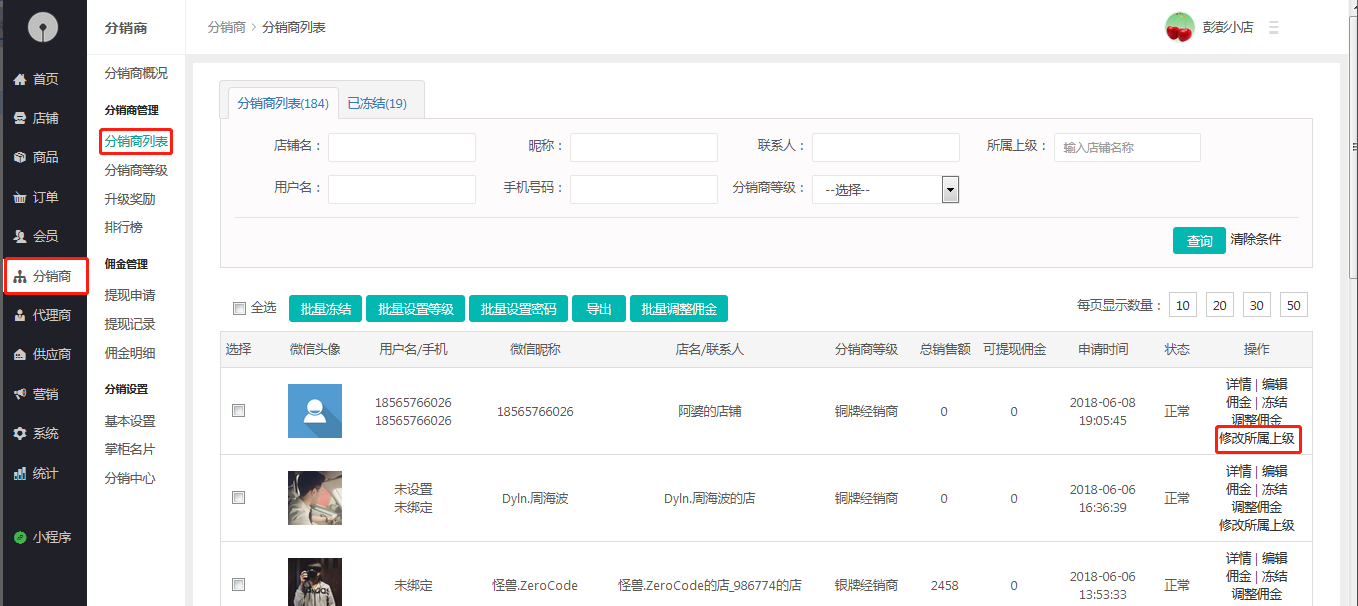Tick the 全选 select-all checkbox
Image resolution: width=1358 pixels, height=606 pixels.
(239, 308)
